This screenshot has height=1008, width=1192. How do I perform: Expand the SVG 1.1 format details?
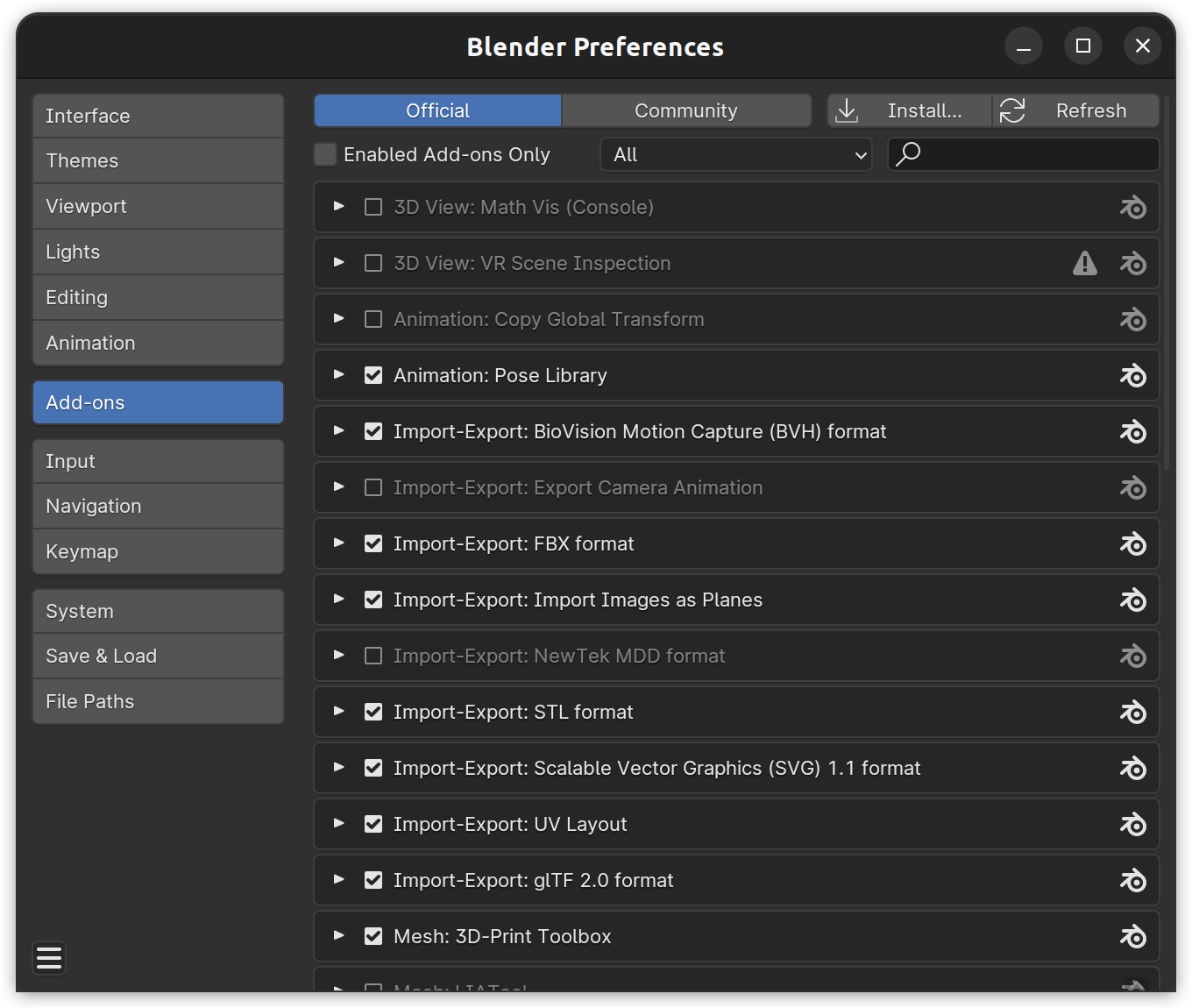point(338,768)
